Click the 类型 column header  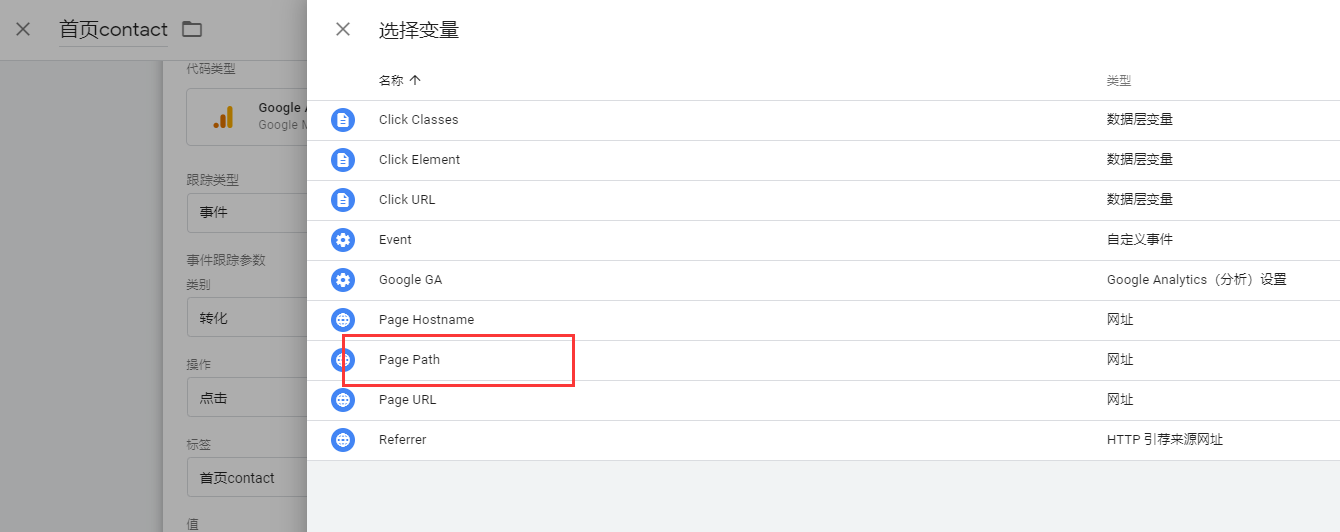1118,81
